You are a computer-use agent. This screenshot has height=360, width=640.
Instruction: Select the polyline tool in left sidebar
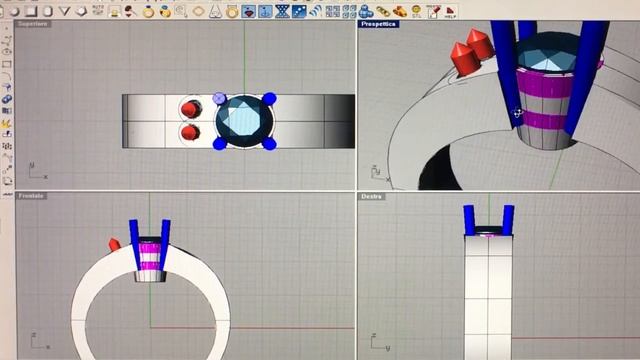[x=7, y=40]
